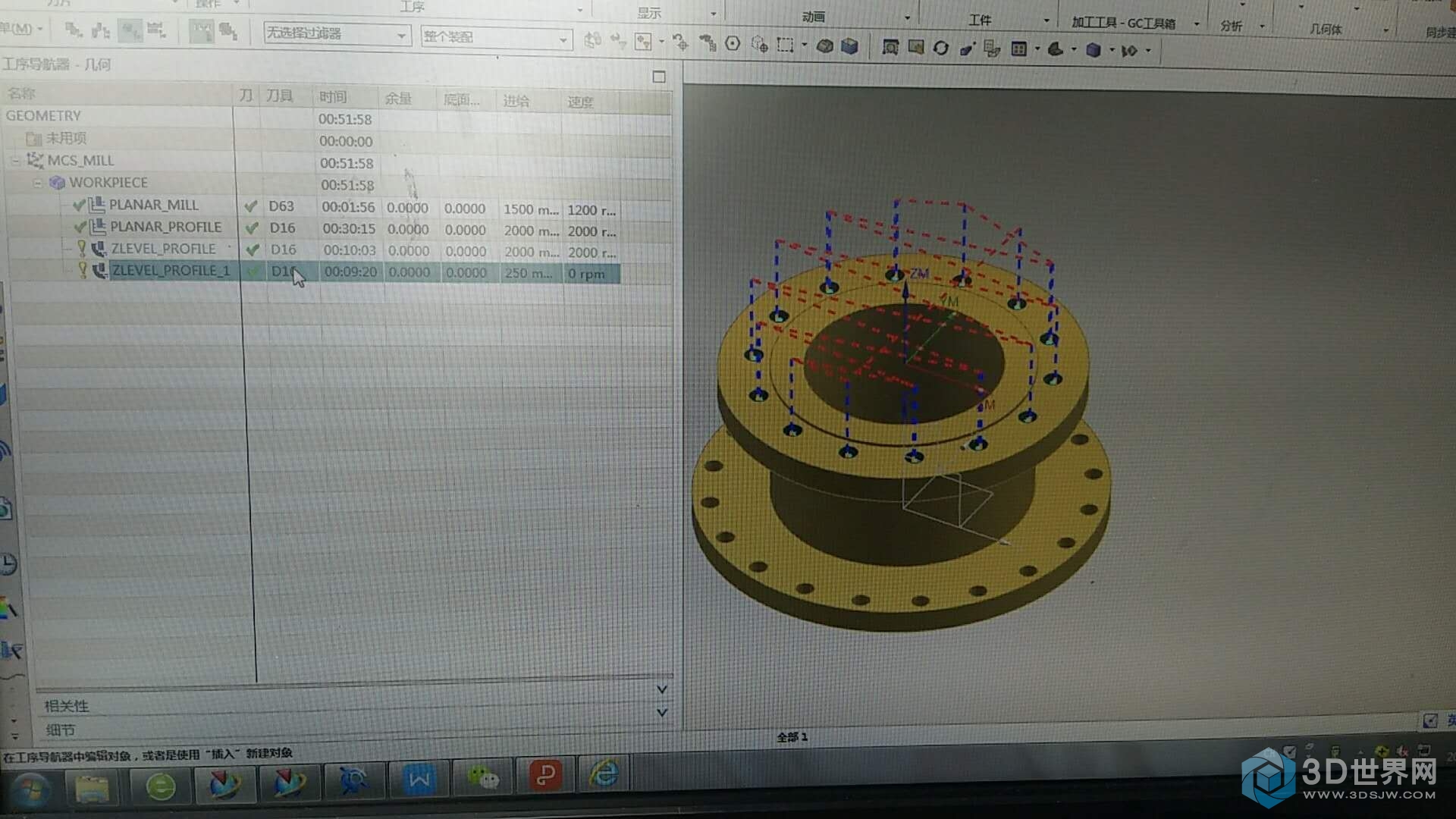Click the program order view icon
Screen dimensions: 1456x819
74,30
